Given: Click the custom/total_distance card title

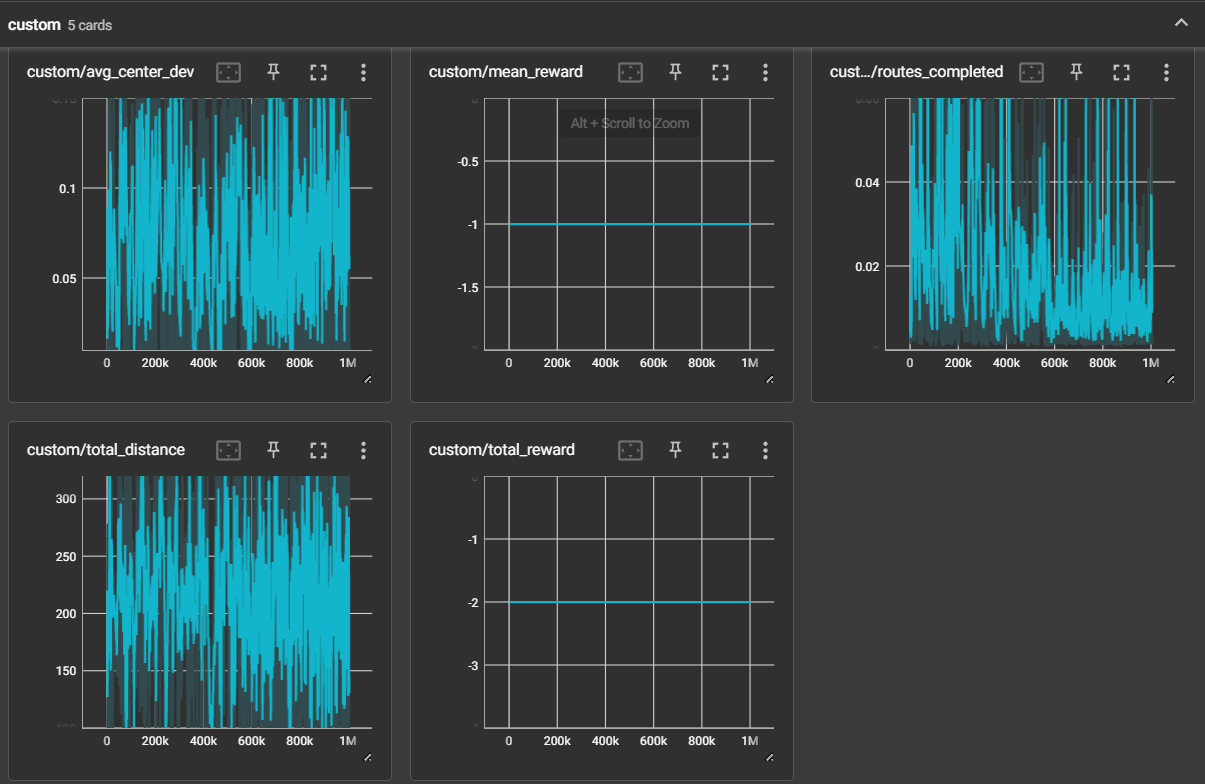Looking at the screenshot, I should [106, 450].
